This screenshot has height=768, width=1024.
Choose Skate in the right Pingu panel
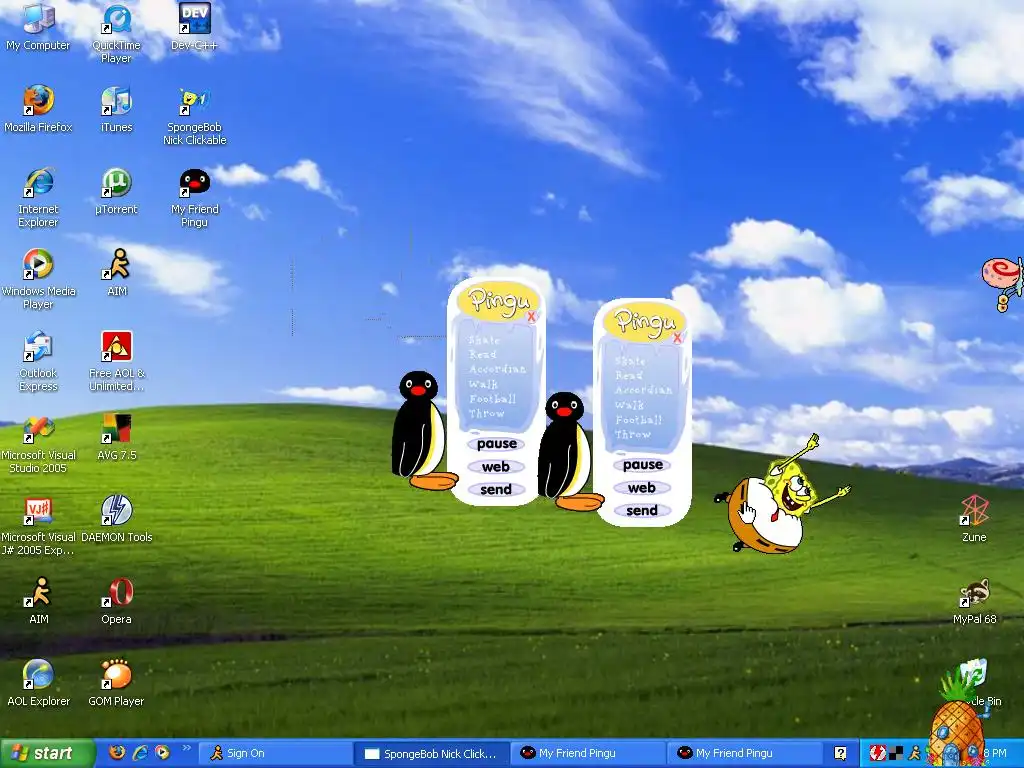(630, 360)
